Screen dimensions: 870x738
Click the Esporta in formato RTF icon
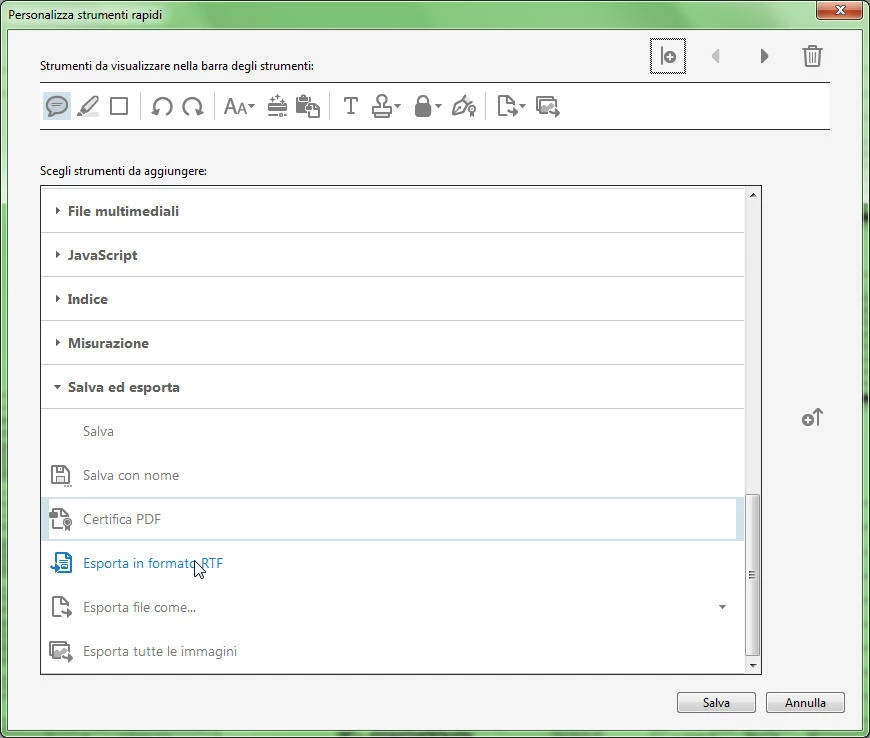pos(61,563)
